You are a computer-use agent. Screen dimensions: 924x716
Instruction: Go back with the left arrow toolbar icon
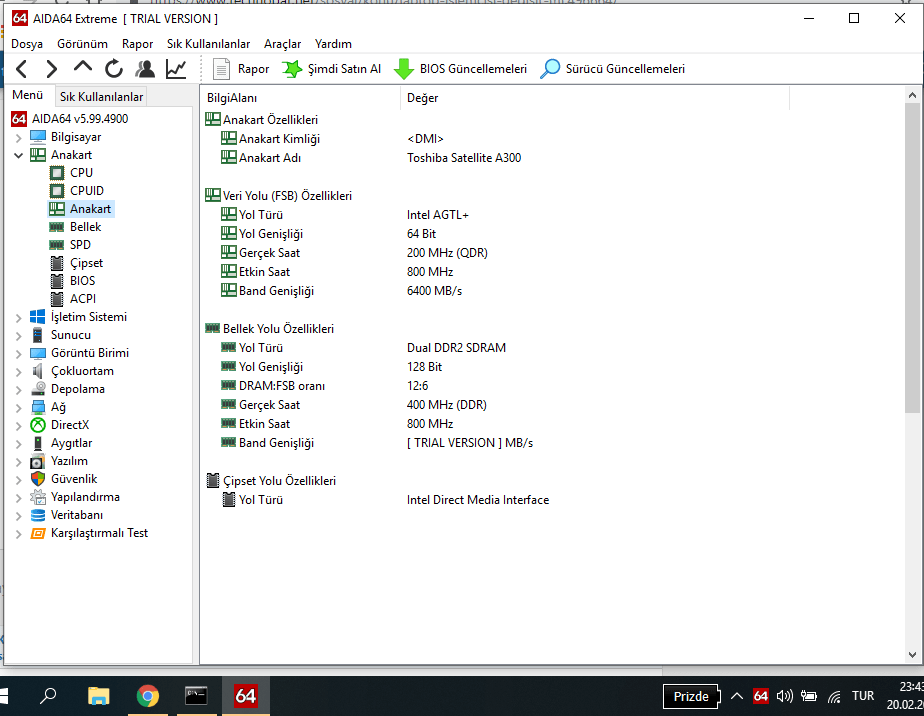[x=22, y=69]
